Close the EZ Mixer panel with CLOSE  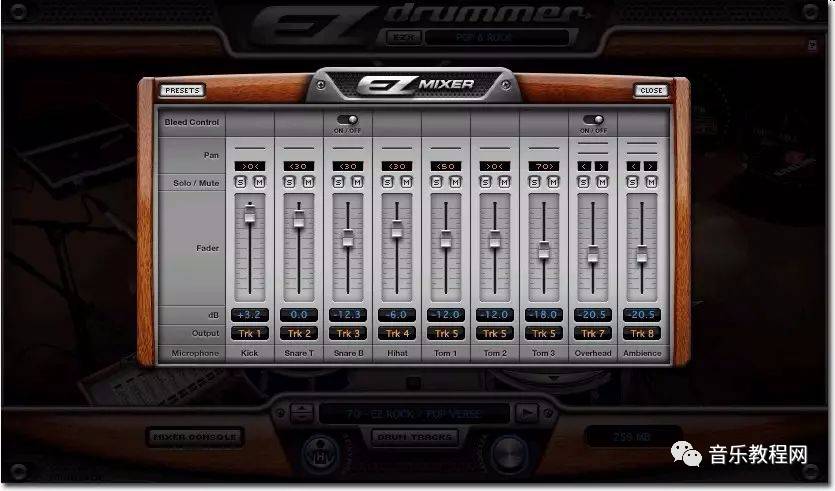(x=651, y=91)
